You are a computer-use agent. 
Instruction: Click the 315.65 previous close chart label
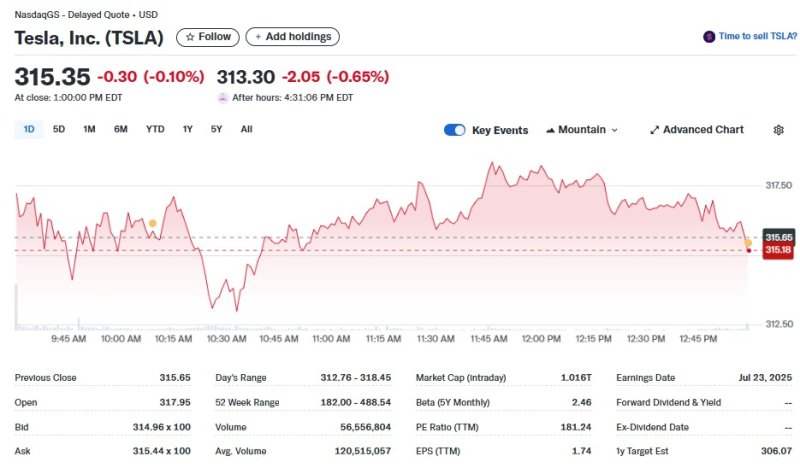click(x=779, y=237)
